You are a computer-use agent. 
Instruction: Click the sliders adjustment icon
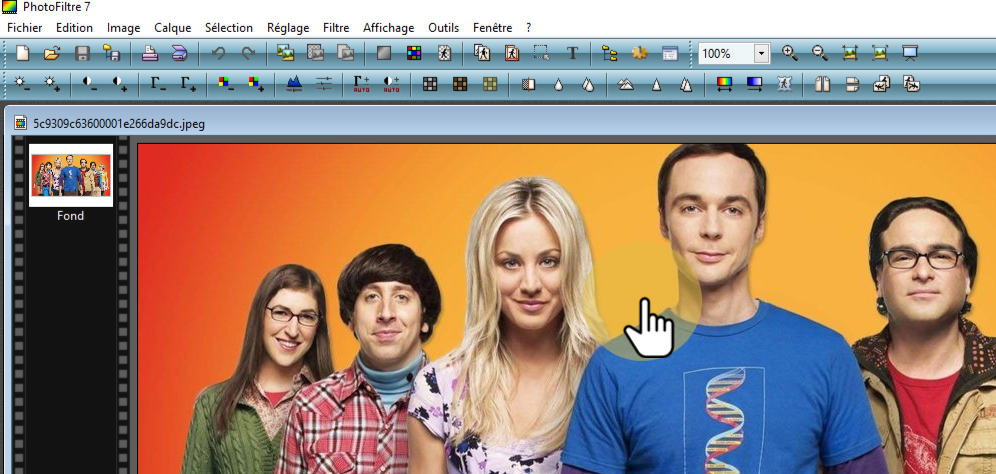click(x=324, y=84)
